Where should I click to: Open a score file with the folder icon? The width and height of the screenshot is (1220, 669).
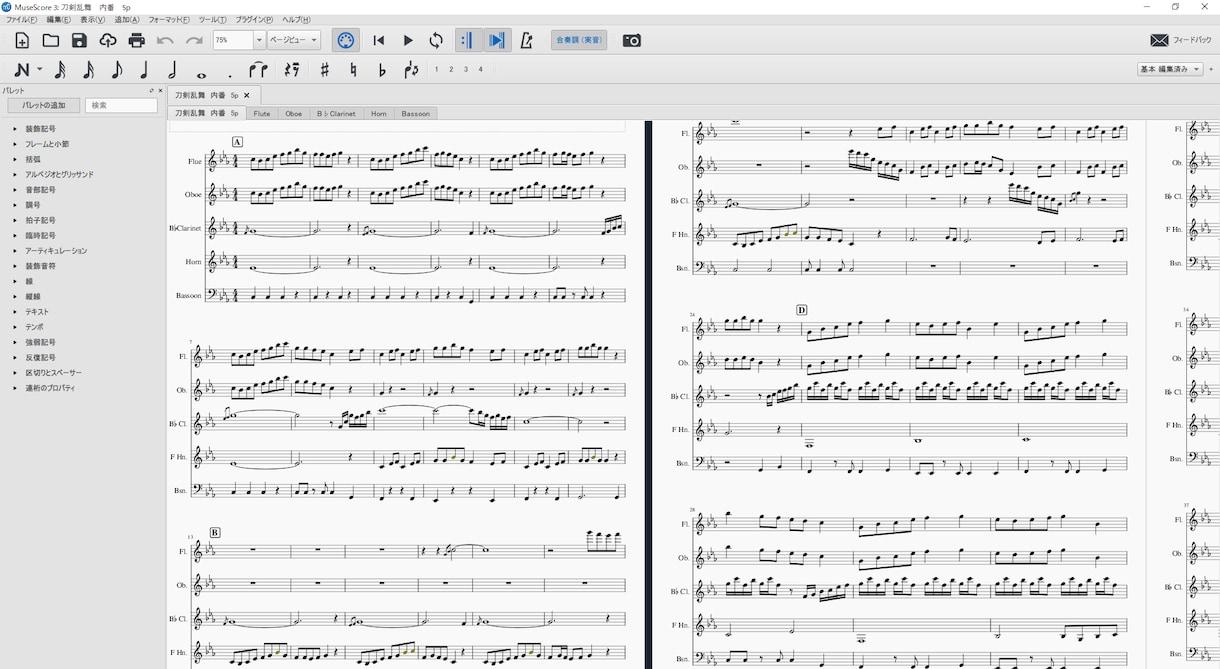tap(50, 41)
